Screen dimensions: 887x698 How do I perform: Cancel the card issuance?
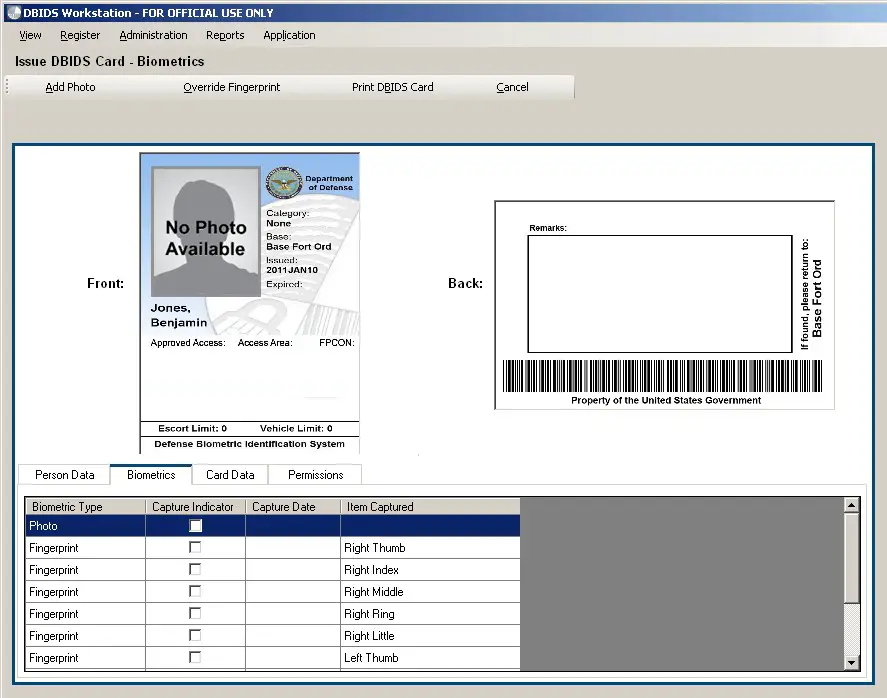coord(512,87)
